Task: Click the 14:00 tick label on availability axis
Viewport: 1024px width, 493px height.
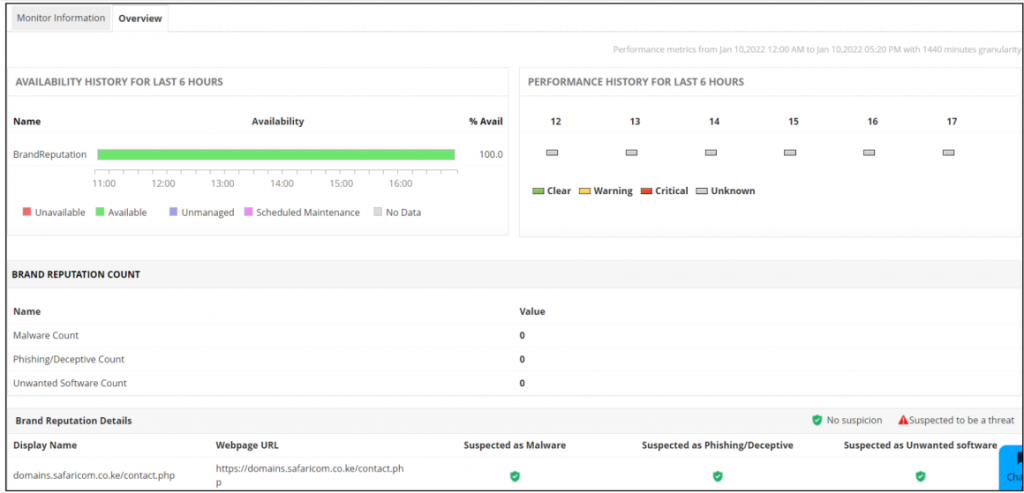Action: [x=281, y=184]
